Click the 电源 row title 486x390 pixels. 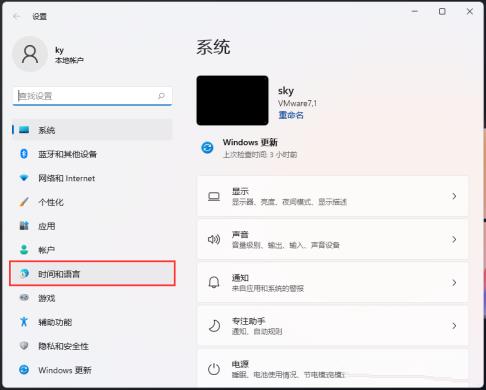point(240,364)
